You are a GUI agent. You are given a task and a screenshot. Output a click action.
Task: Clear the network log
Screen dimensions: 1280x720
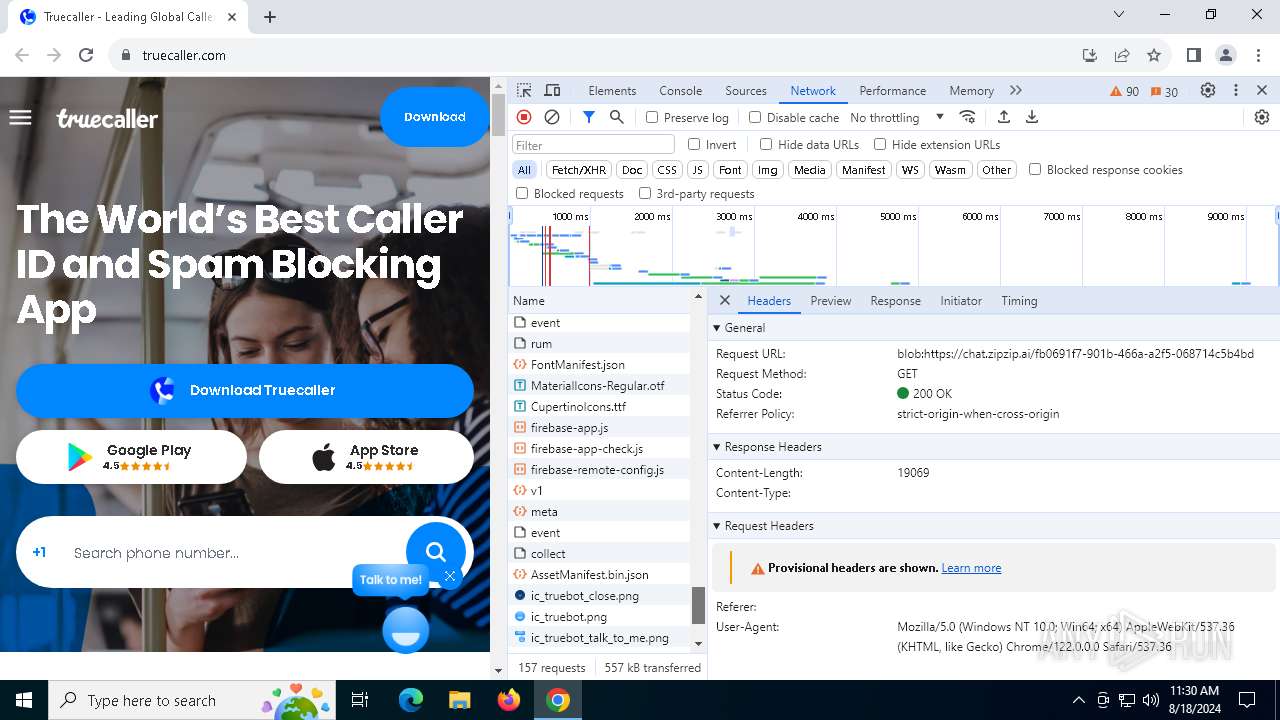coord(552,117)
